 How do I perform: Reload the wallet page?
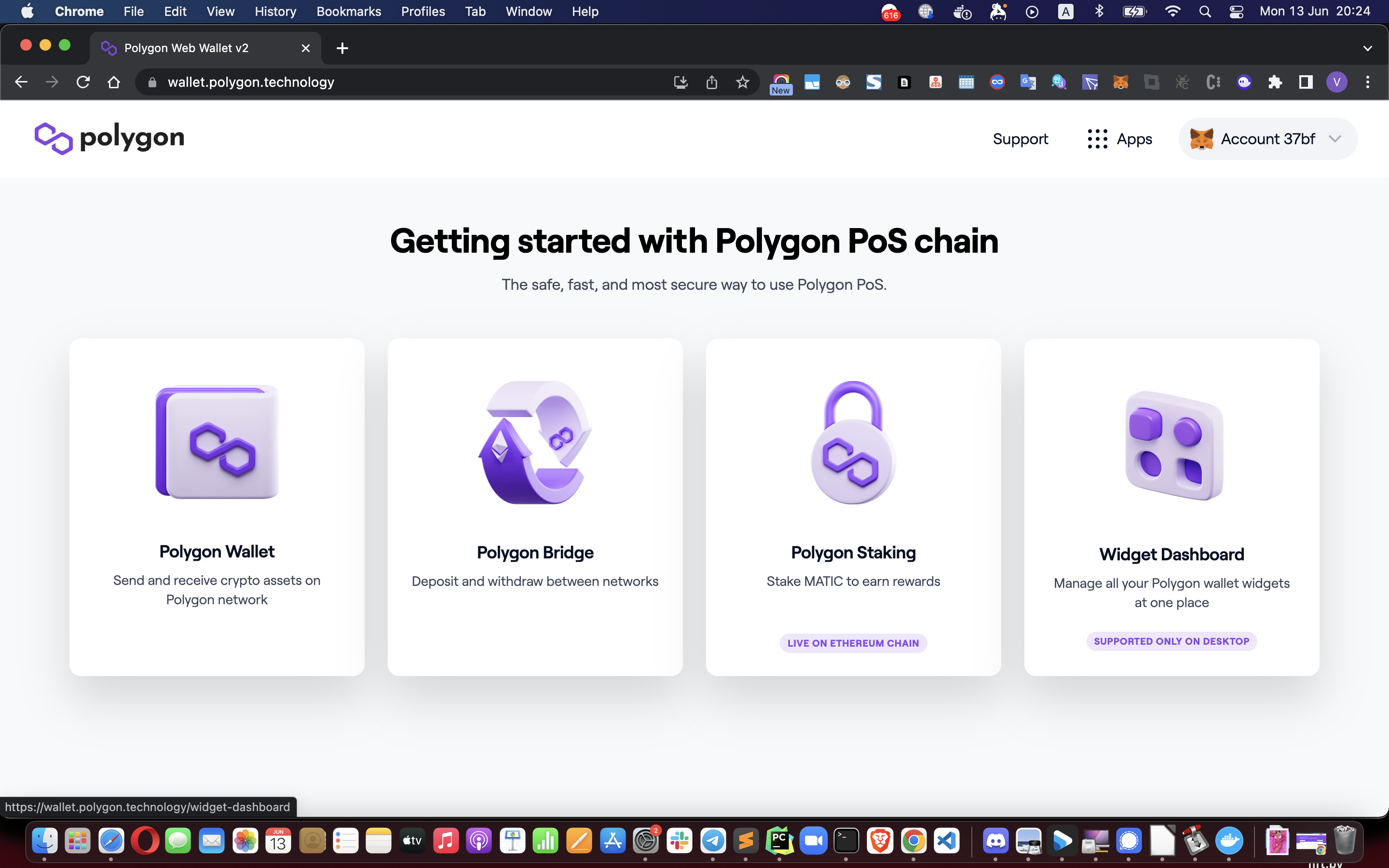pyautogui.click(x=83, y=82)
